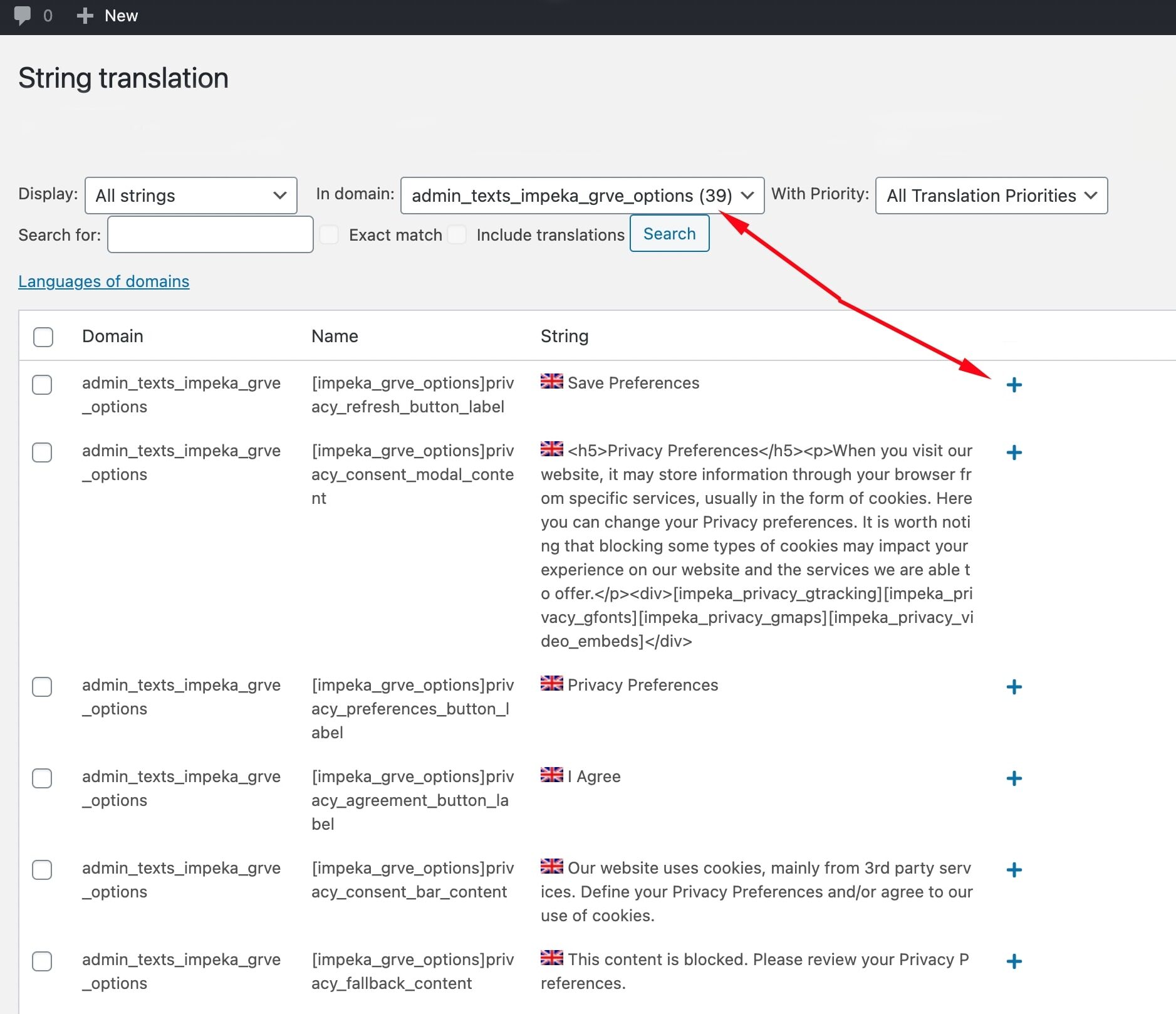The width and height of the screenshot is (1176, 1014).
Task: Select the privacy_consent_modal_content row checkbox
Action: pyautogui.click(x=42, y=452)
